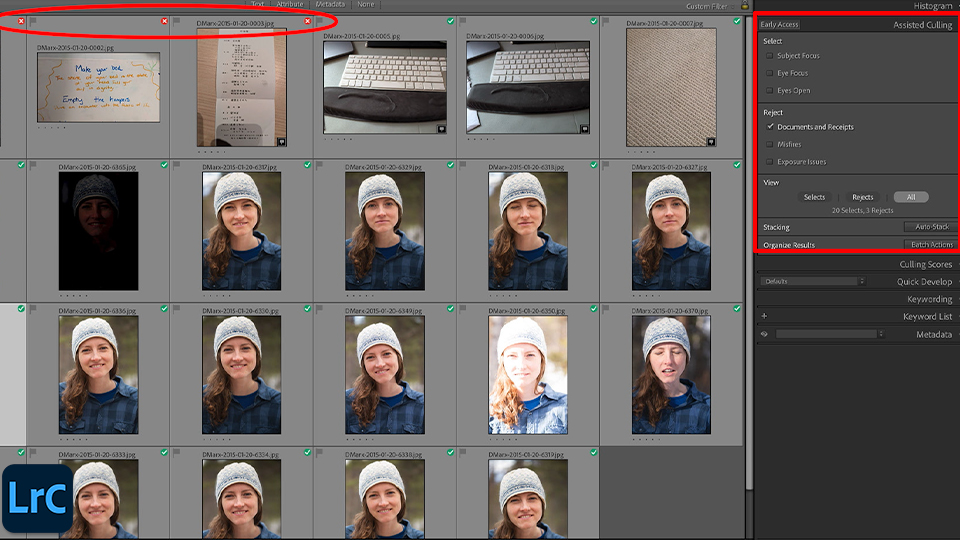Click the comment badge on the receipt photo 0003
The image size is (960, 540).
pyautogui.click(x=282, y=141)
